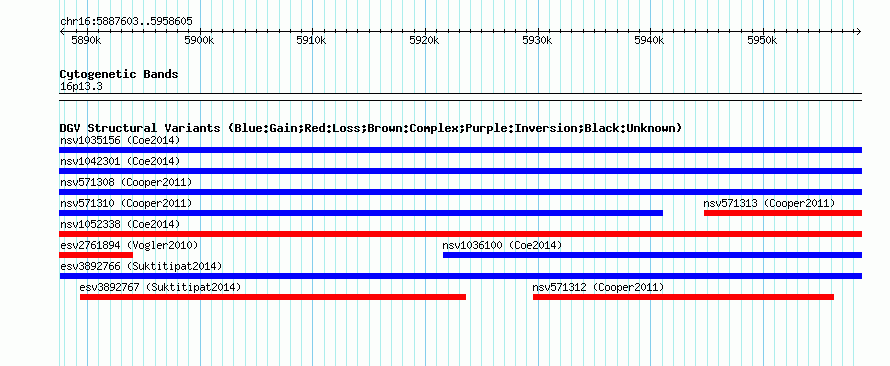Select the short red bar under esv2761894
This screenshot has height=366, width=890.
pos(96,255)
